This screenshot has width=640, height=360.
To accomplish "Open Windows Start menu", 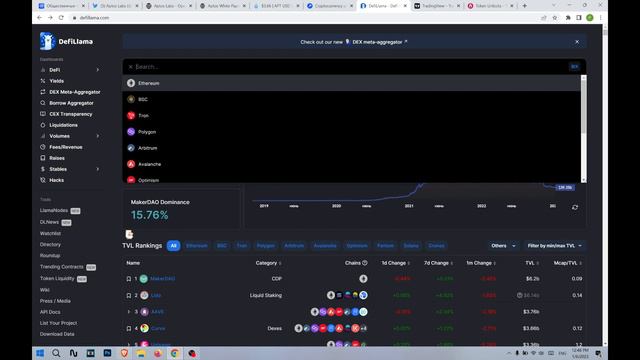I will [40, 353].
